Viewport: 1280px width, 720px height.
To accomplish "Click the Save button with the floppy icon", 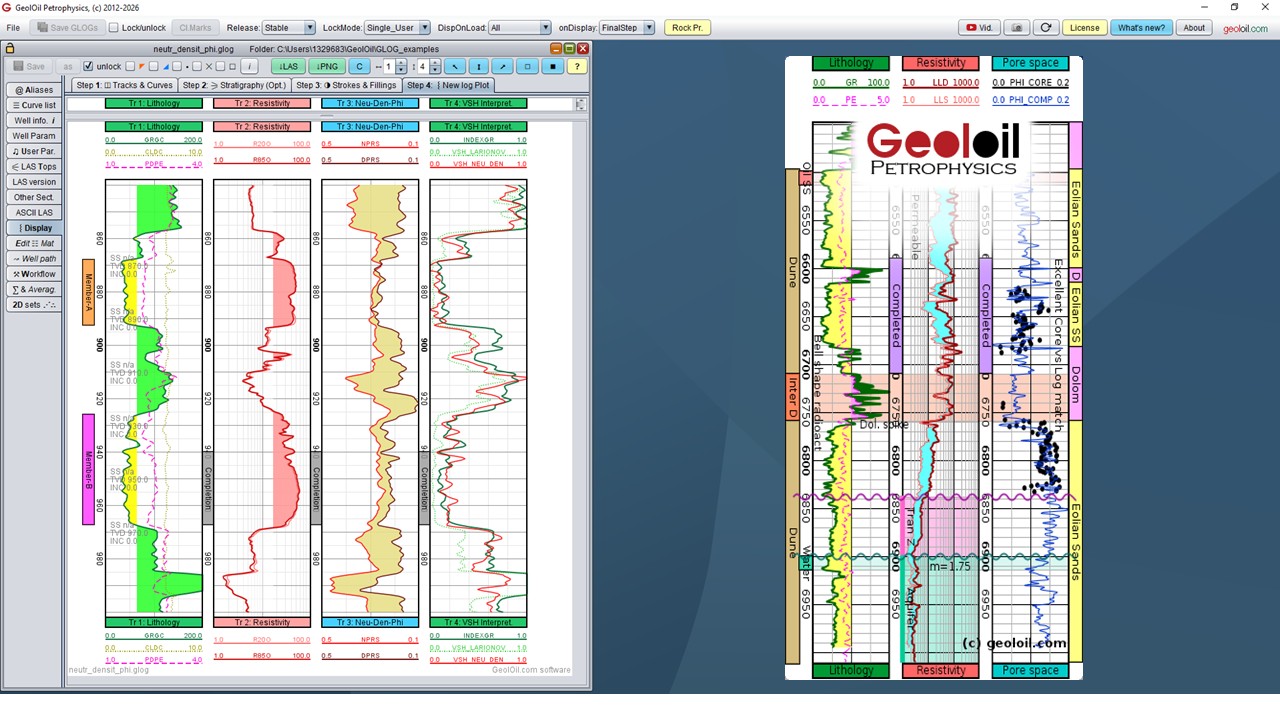I will pyautogui.click(x=29, y=67).
